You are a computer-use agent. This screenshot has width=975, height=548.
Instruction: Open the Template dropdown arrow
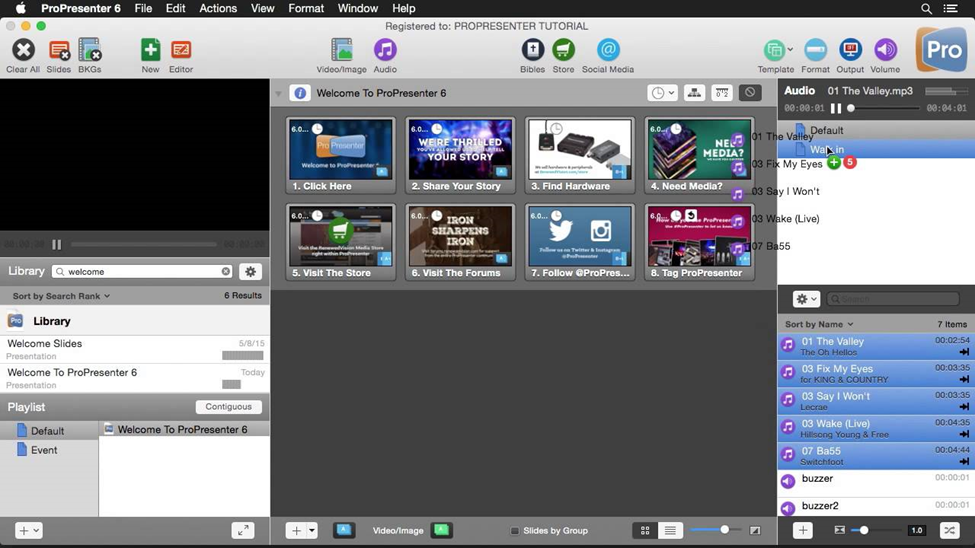[x=790, y=49]
